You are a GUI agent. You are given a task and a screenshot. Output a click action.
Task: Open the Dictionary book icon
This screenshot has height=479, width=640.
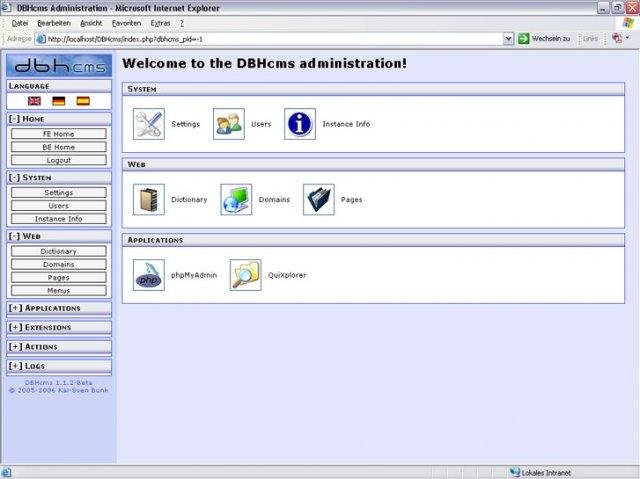(149, 200)
